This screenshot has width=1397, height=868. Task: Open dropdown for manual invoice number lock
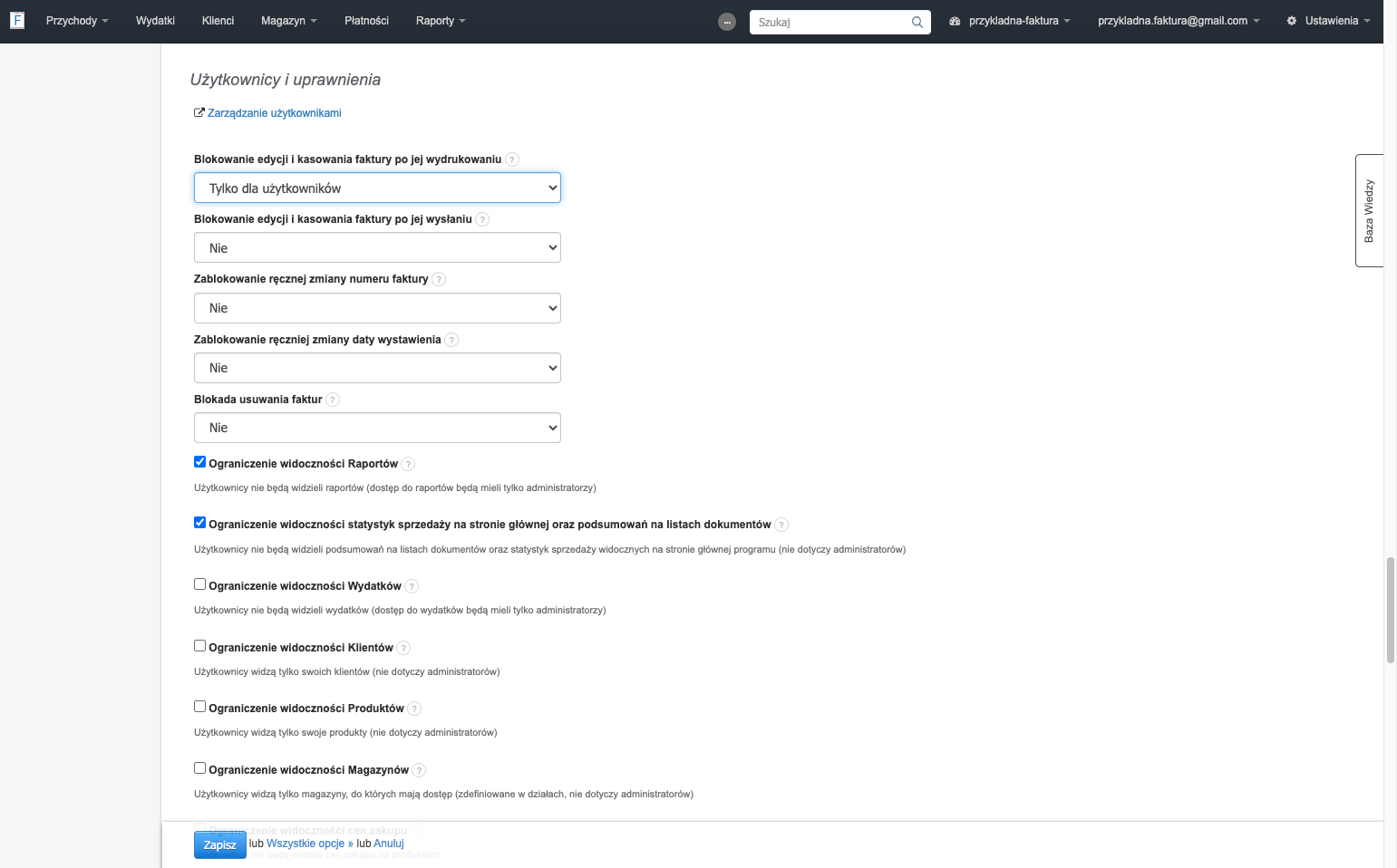(377, 308)
